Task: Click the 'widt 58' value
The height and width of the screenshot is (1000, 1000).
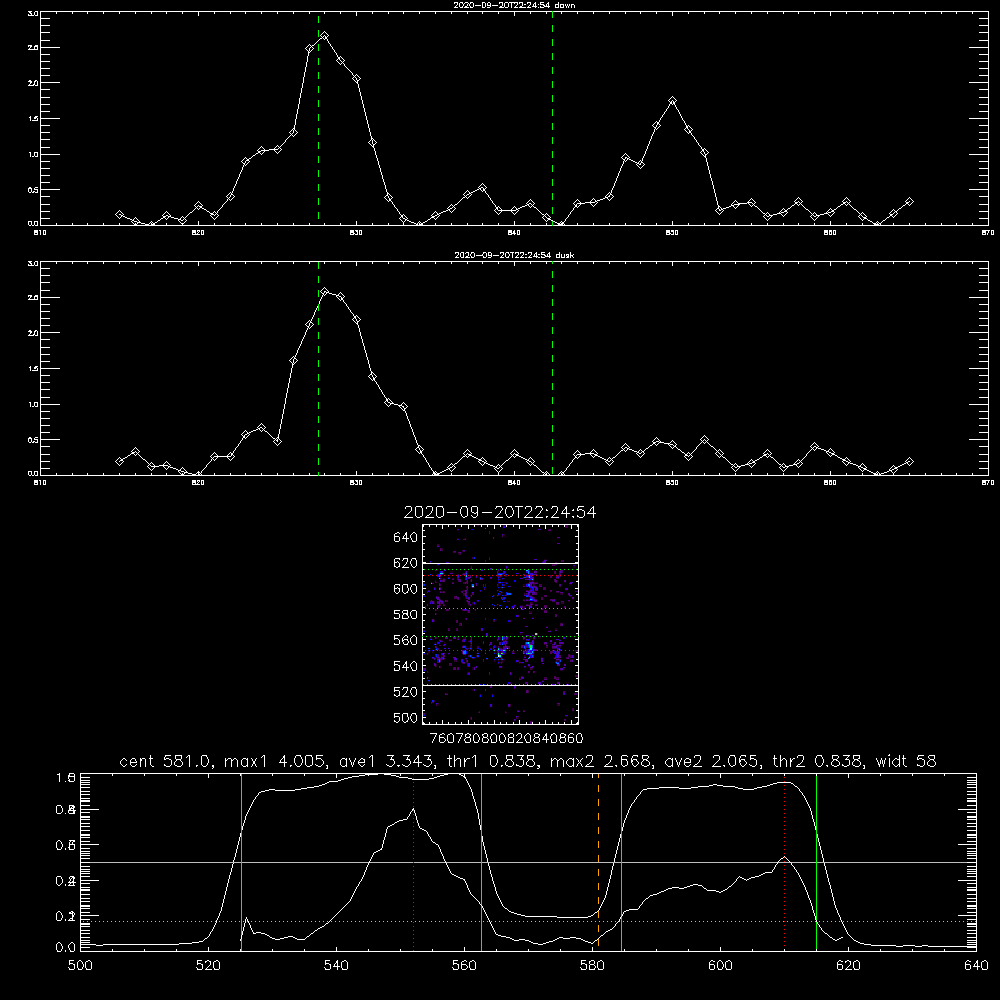Action: tap(906, 761)
